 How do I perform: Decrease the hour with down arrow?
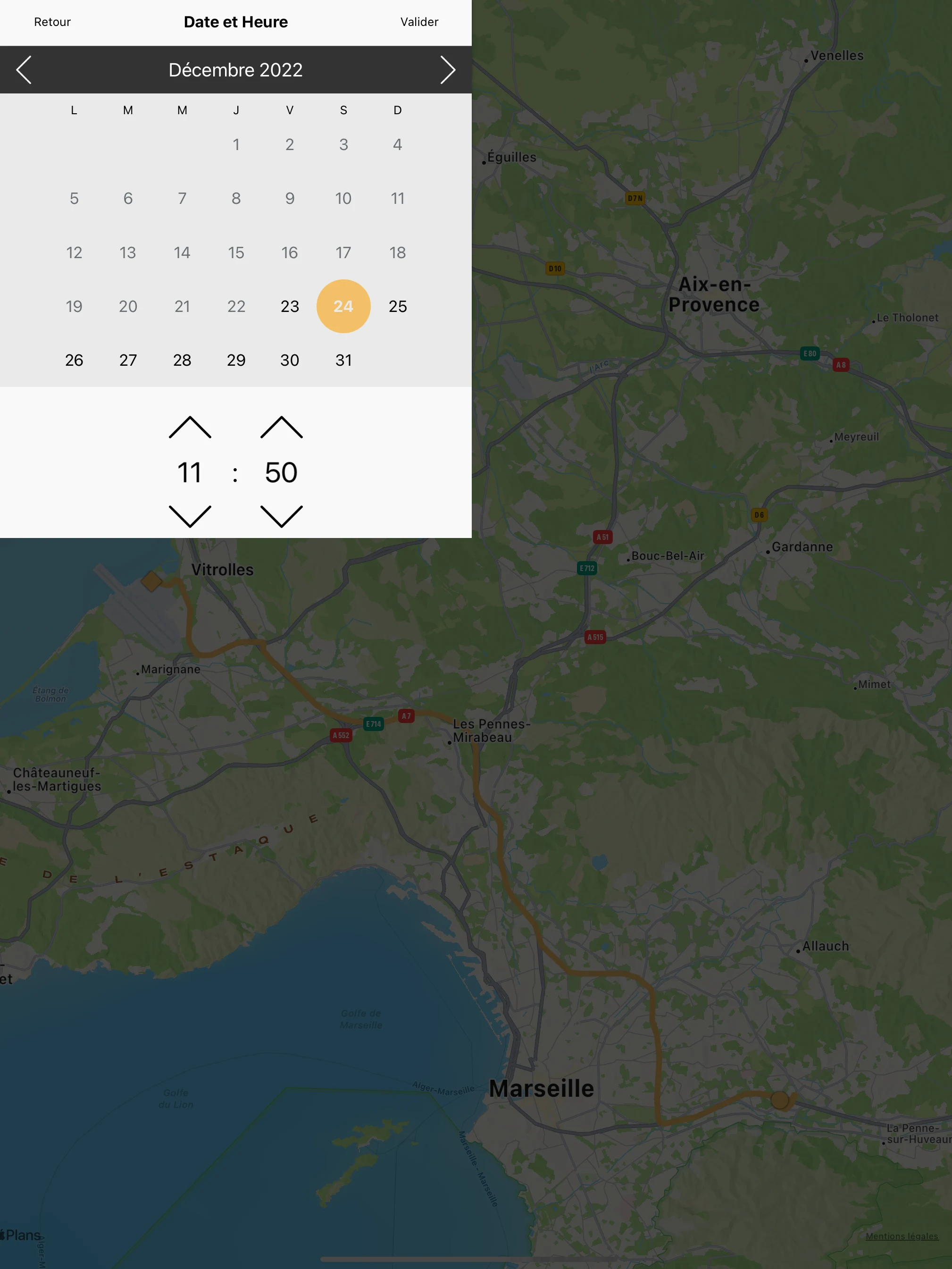(x=190, y=516)
